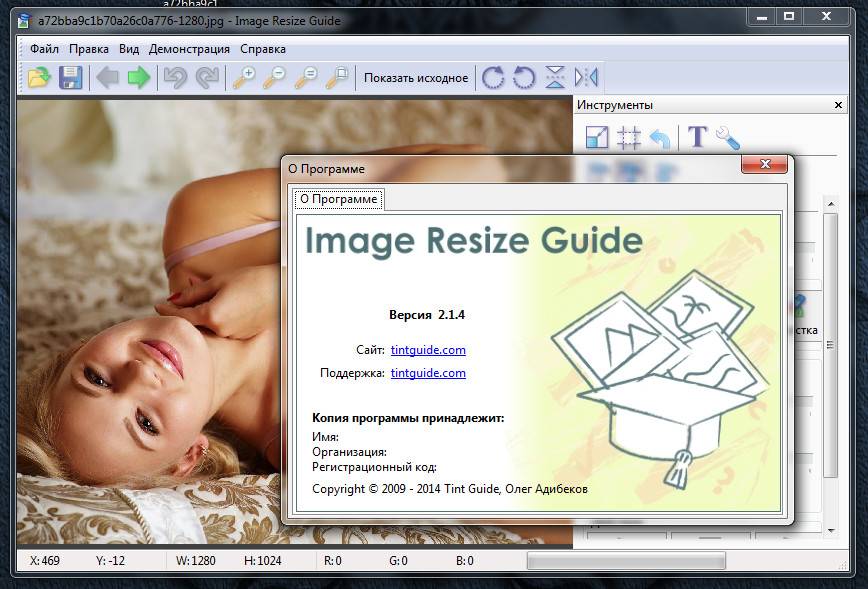The image size is (868, 589).
Task: Click the B:0 status bar value
Action: point(465,561)
